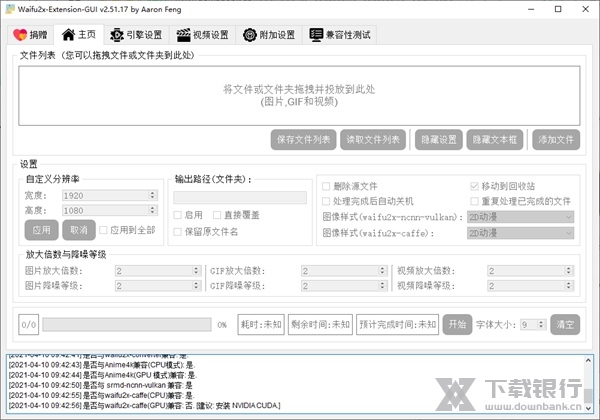The height and width of the screenshot is (420, 600).
Task: Start processing with the 开始 button
Action: [x=457, y=324]
